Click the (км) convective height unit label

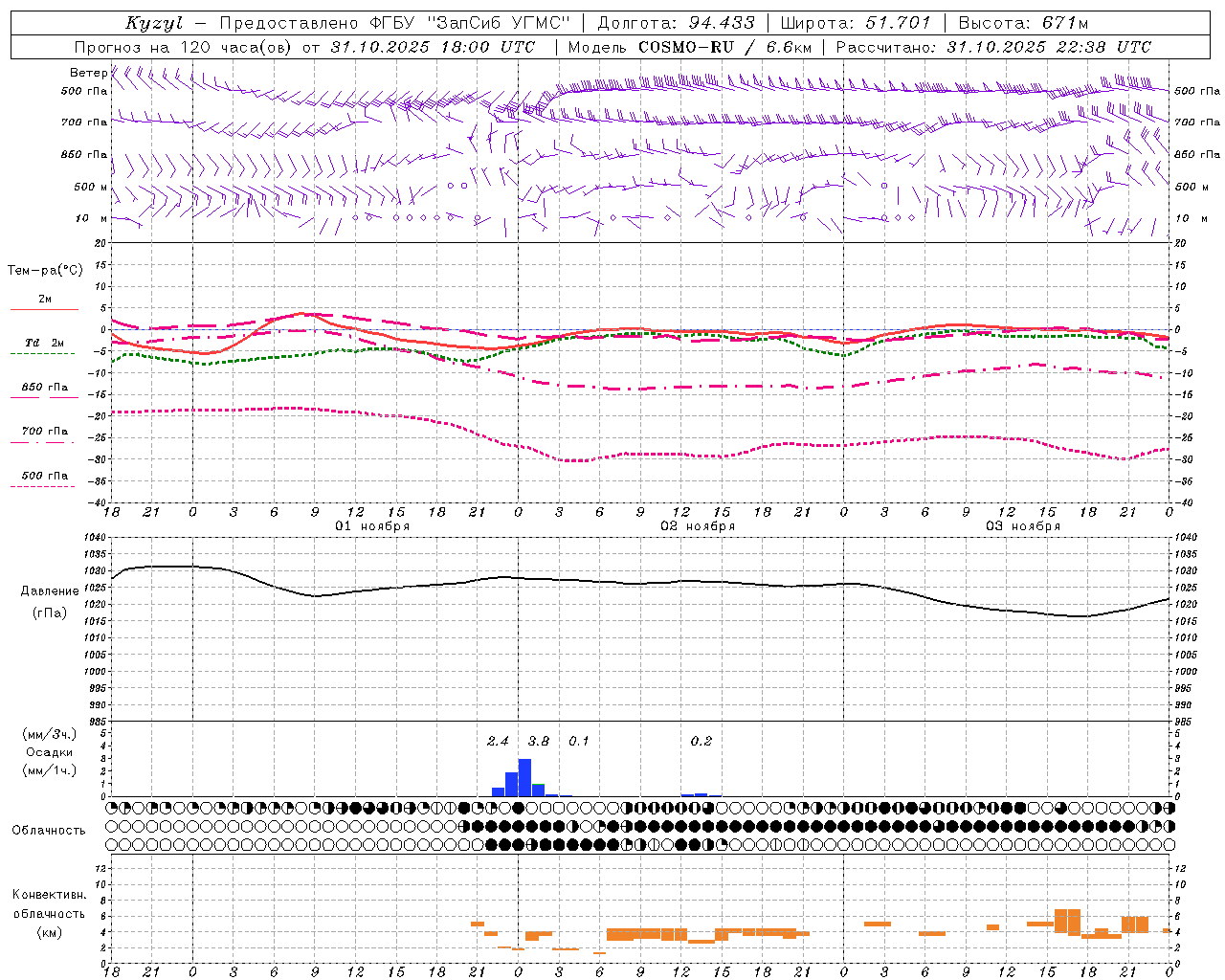49,931
